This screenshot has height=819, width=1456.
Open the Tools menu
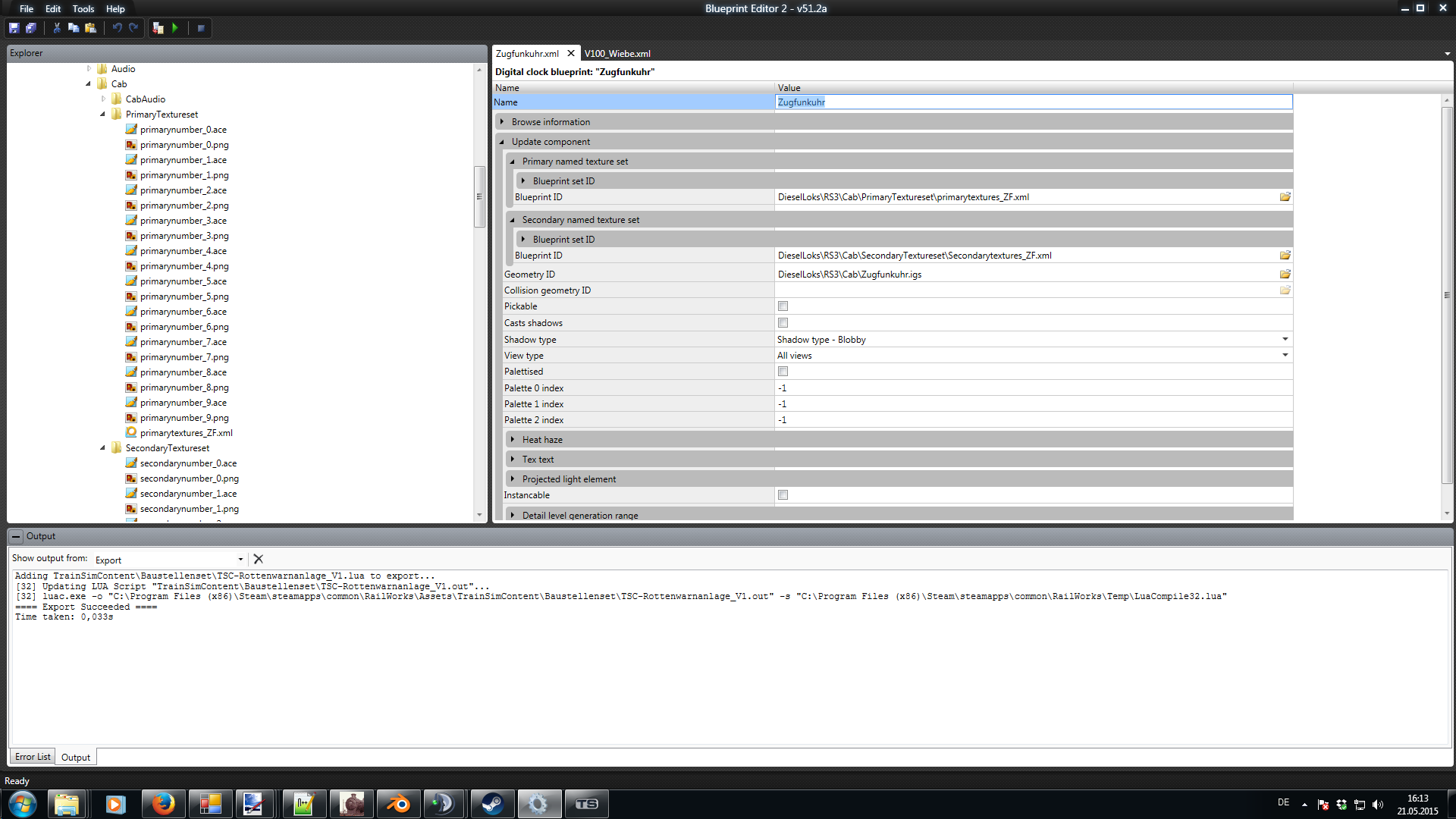[83, 9]
